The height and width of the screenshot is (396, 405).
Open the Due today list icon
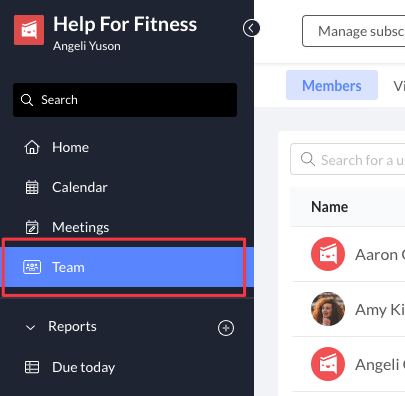[32, 367]
